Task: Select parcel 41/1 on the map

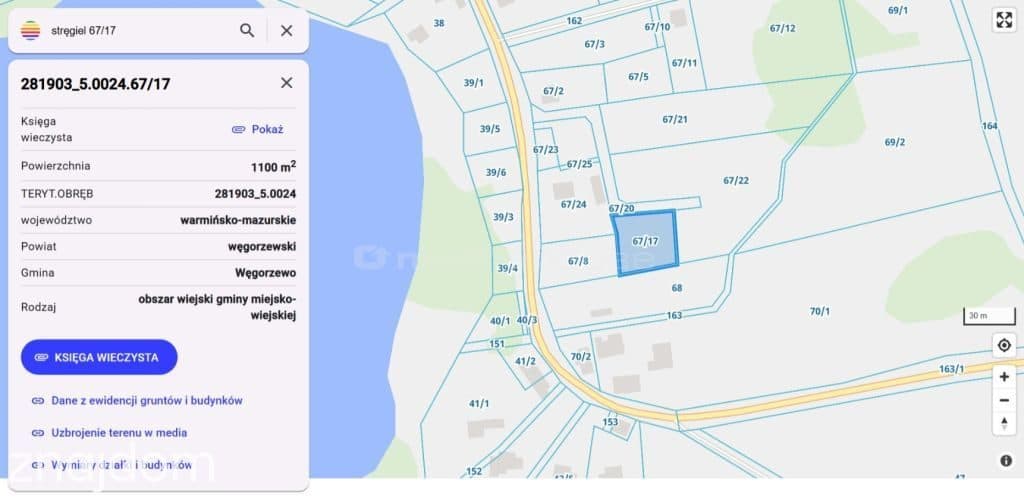Action: 479,404
